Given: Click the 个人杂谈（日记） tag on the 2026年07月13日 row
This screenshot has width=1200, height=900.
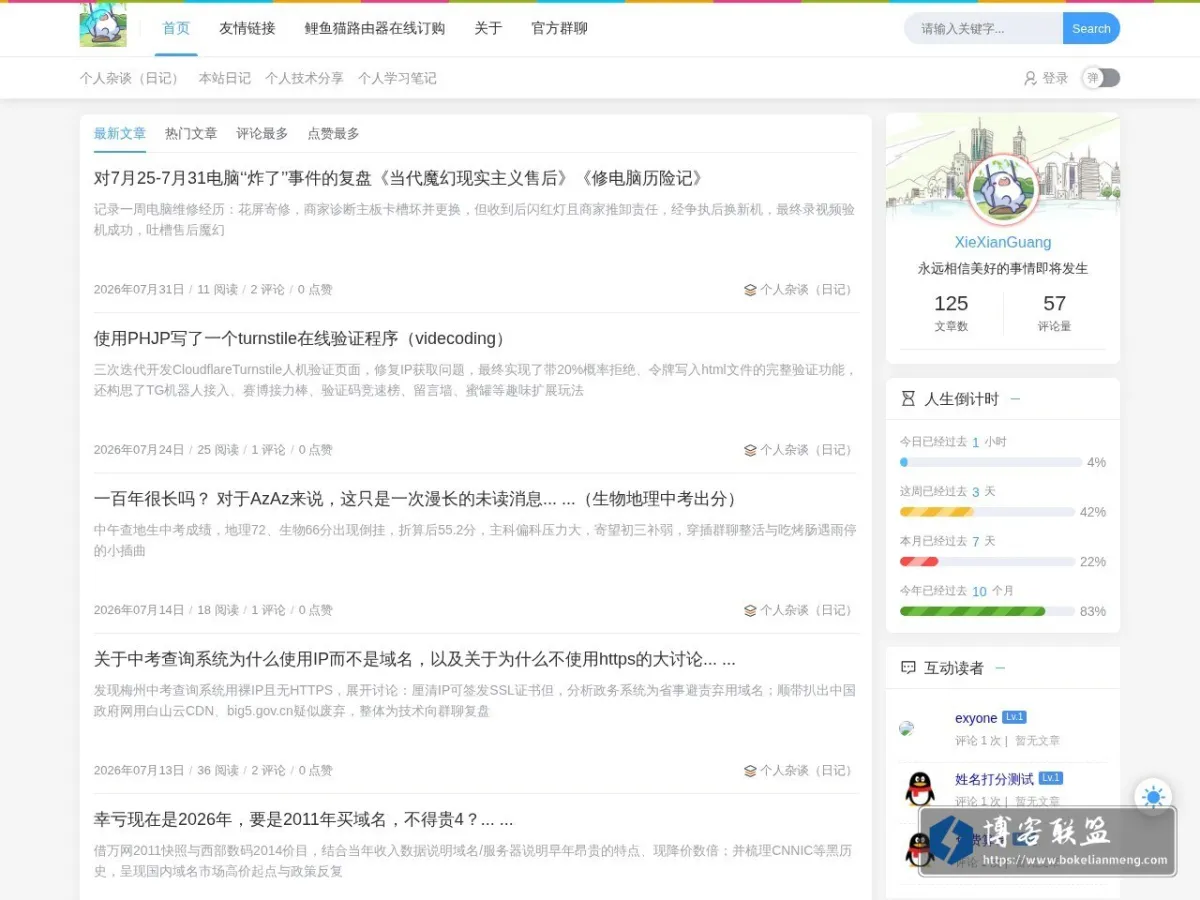Looking at the screenshot, I should point(808,770).
